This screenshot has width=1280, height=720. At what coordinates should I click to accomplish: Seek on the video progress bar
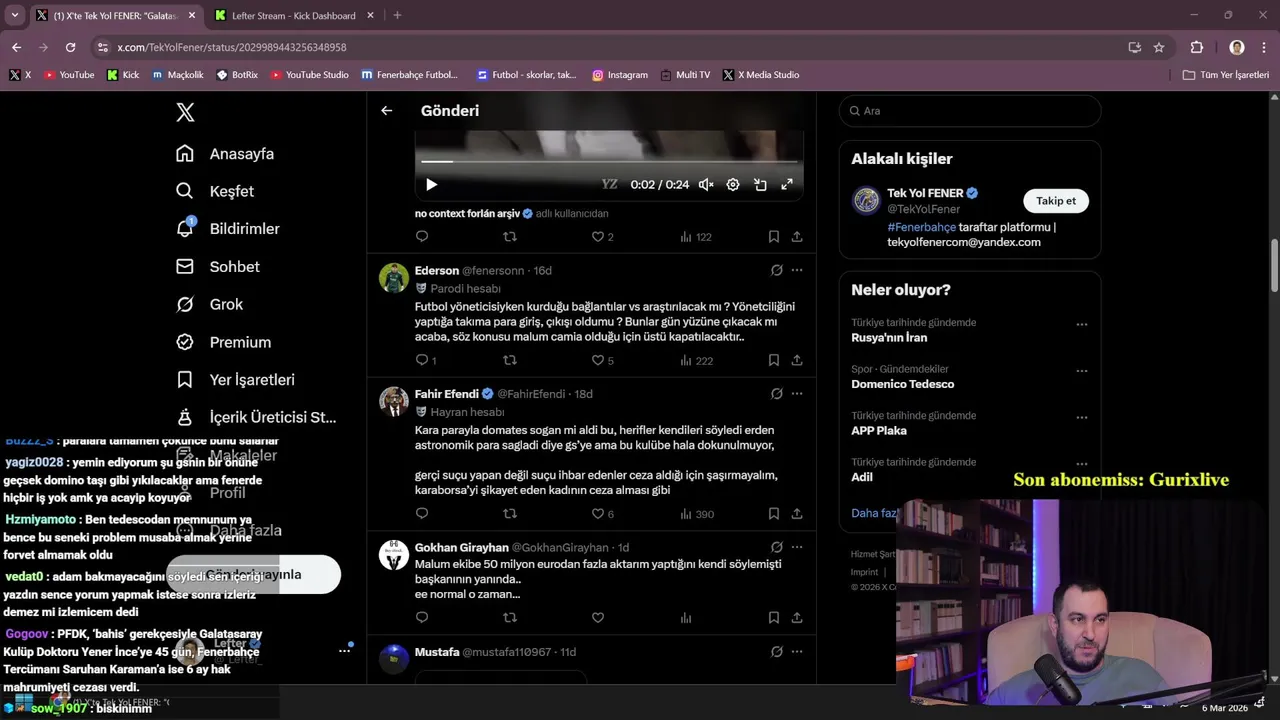point(609,161)
